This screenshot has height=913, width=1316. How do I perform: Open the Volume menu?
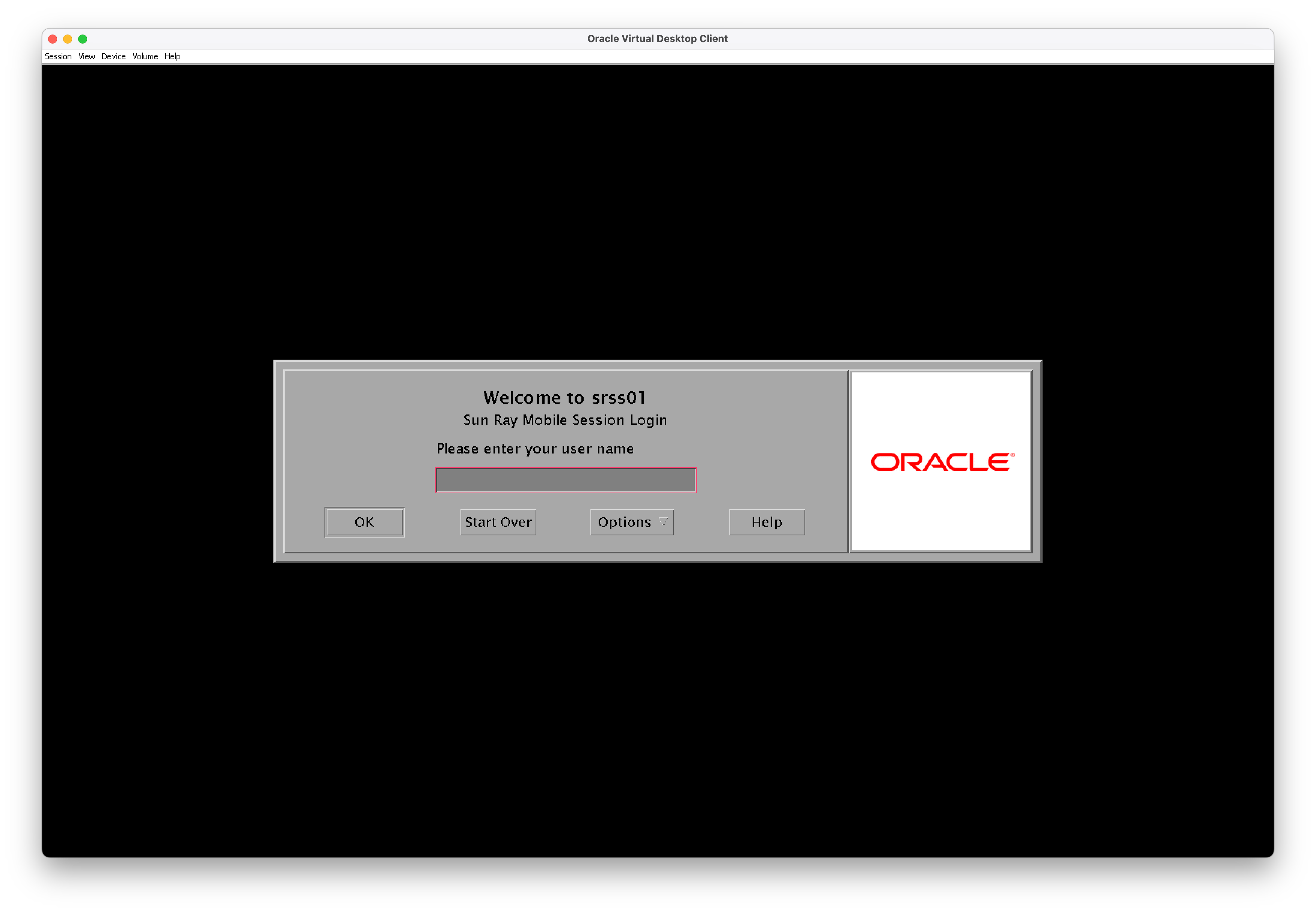[145, 57]
